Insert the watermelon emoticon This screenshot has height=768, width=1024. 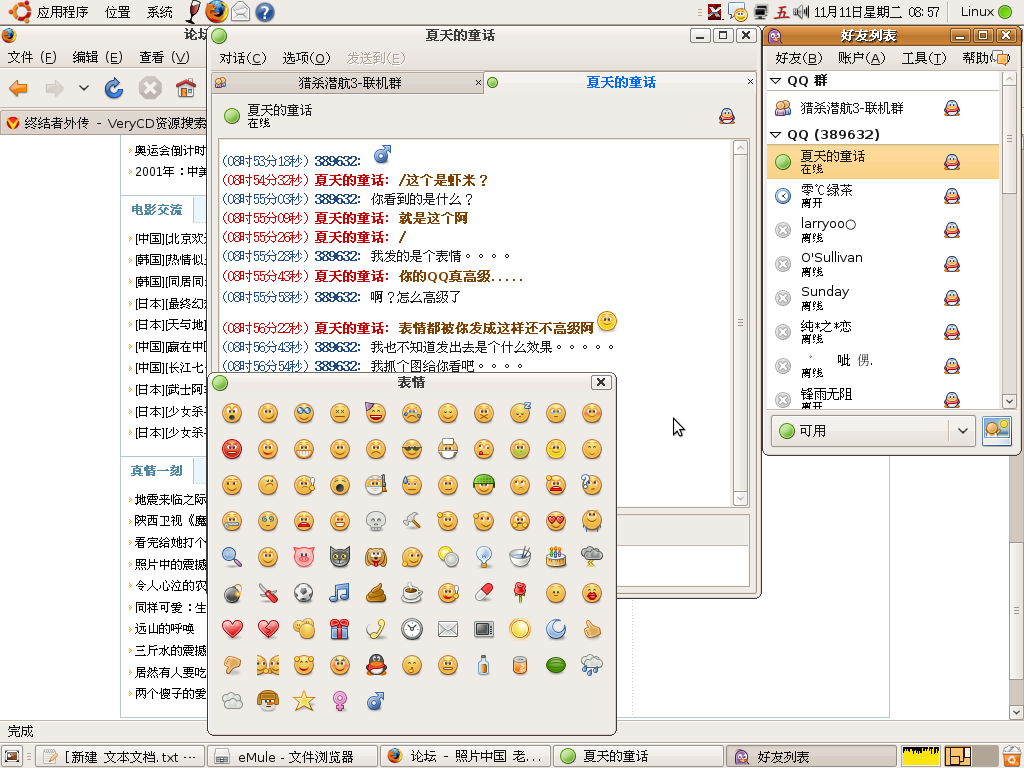556,665
